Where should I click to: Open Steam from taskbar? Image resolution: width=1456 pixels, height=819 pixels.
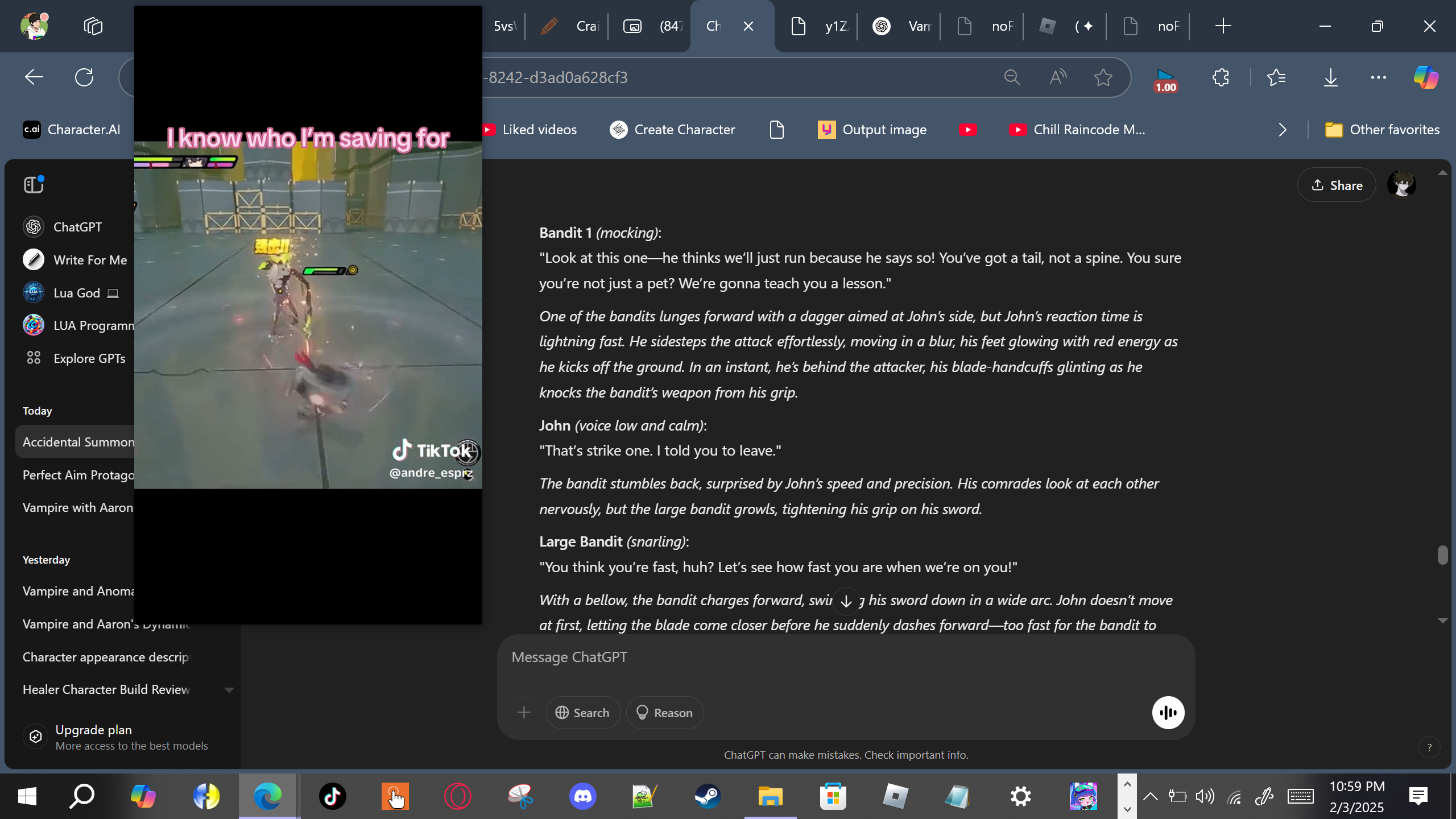coord(708,796)
